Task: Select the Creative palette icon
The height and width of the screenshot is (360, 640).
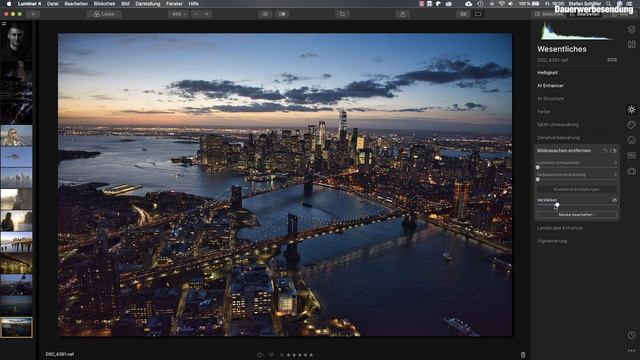Action: pos(631,125)
